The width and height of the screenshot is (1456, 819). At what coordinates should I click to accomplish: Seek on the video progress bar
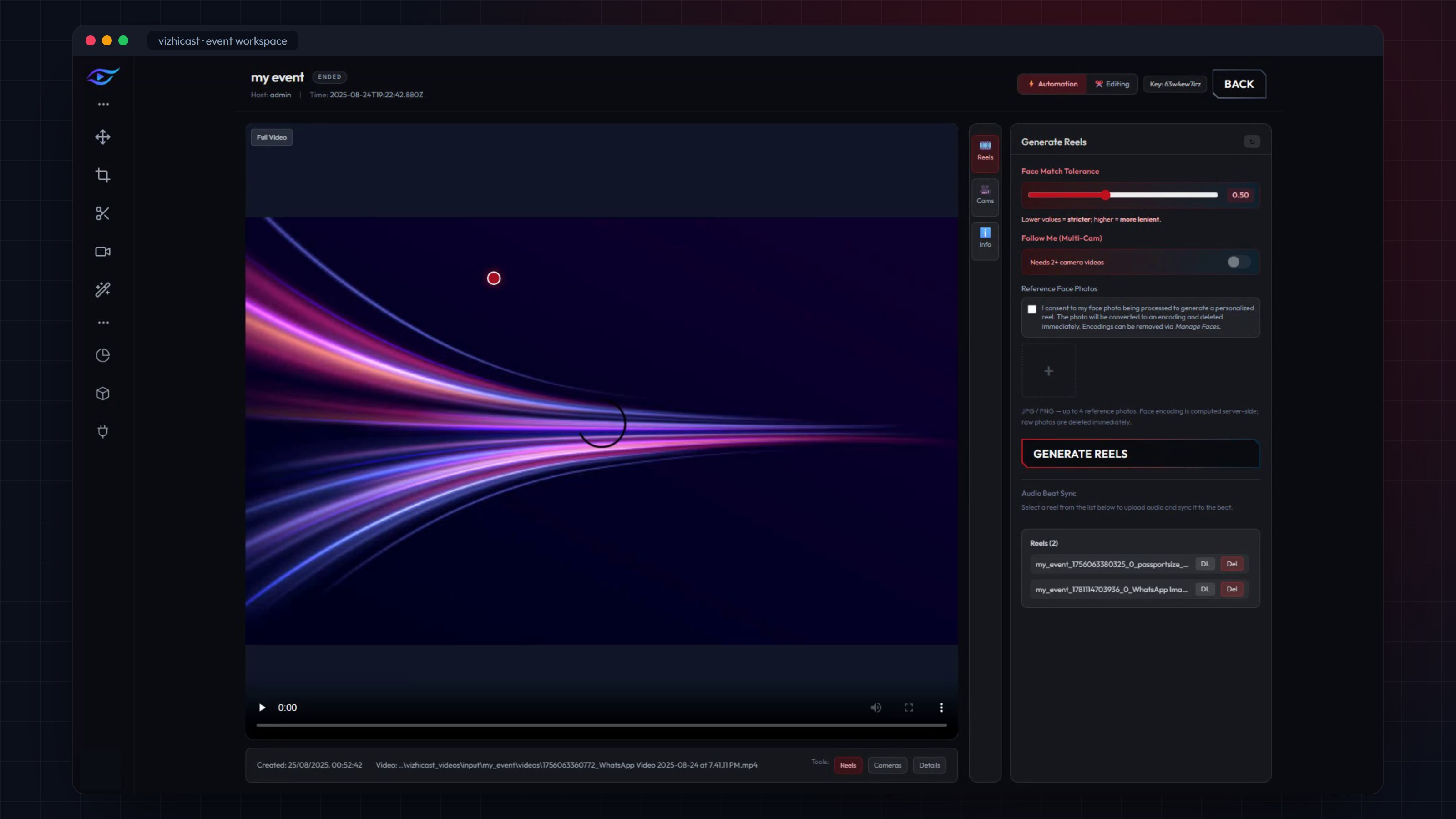pos(602,725)
